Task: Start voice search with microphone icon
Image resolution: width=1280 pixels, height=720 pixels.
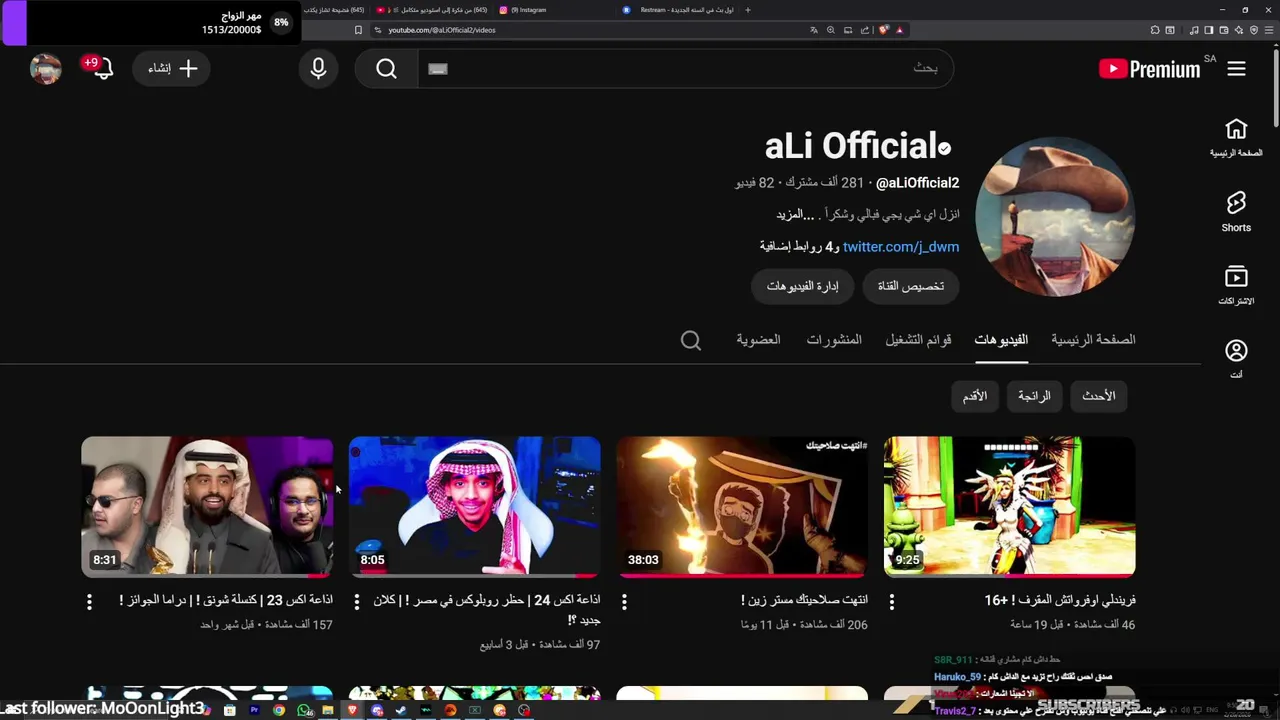Action: pos(318,69)
